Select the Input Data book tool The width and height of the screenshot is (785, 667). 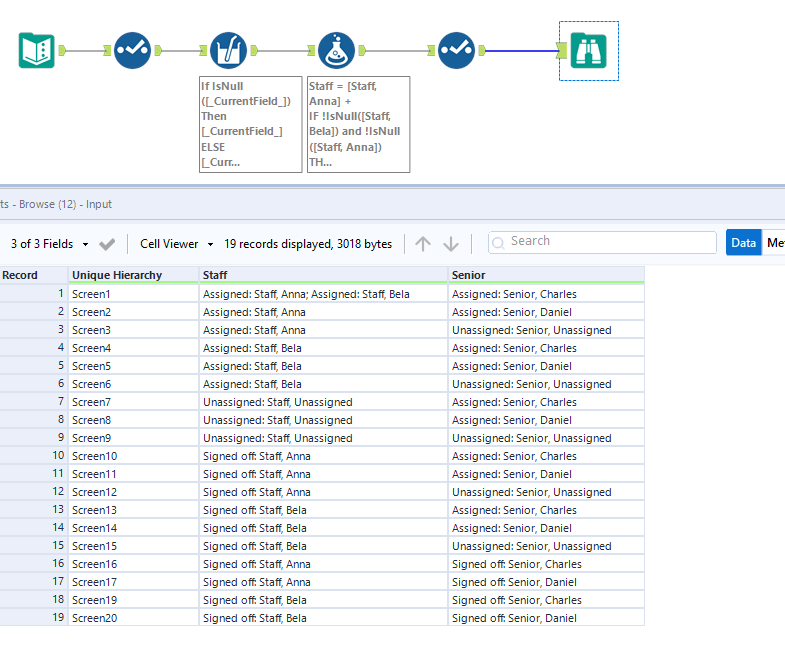pos(37,50)
